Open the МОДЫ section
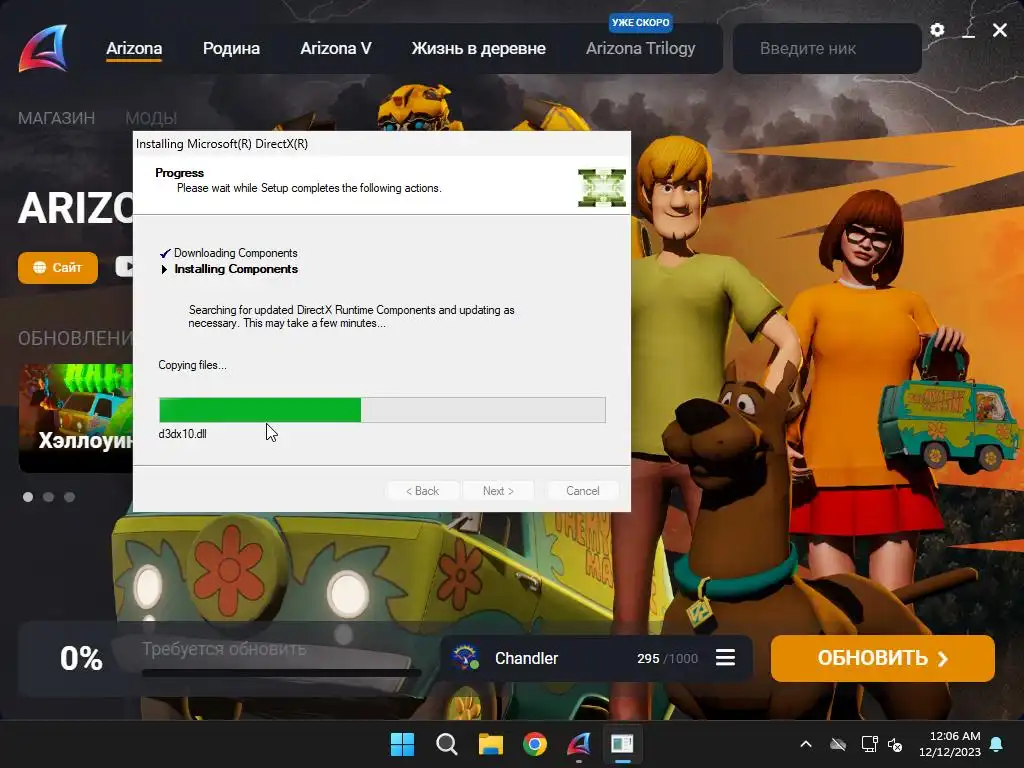This screenshot has height=768, width=1024. click(x=151, y=118)
